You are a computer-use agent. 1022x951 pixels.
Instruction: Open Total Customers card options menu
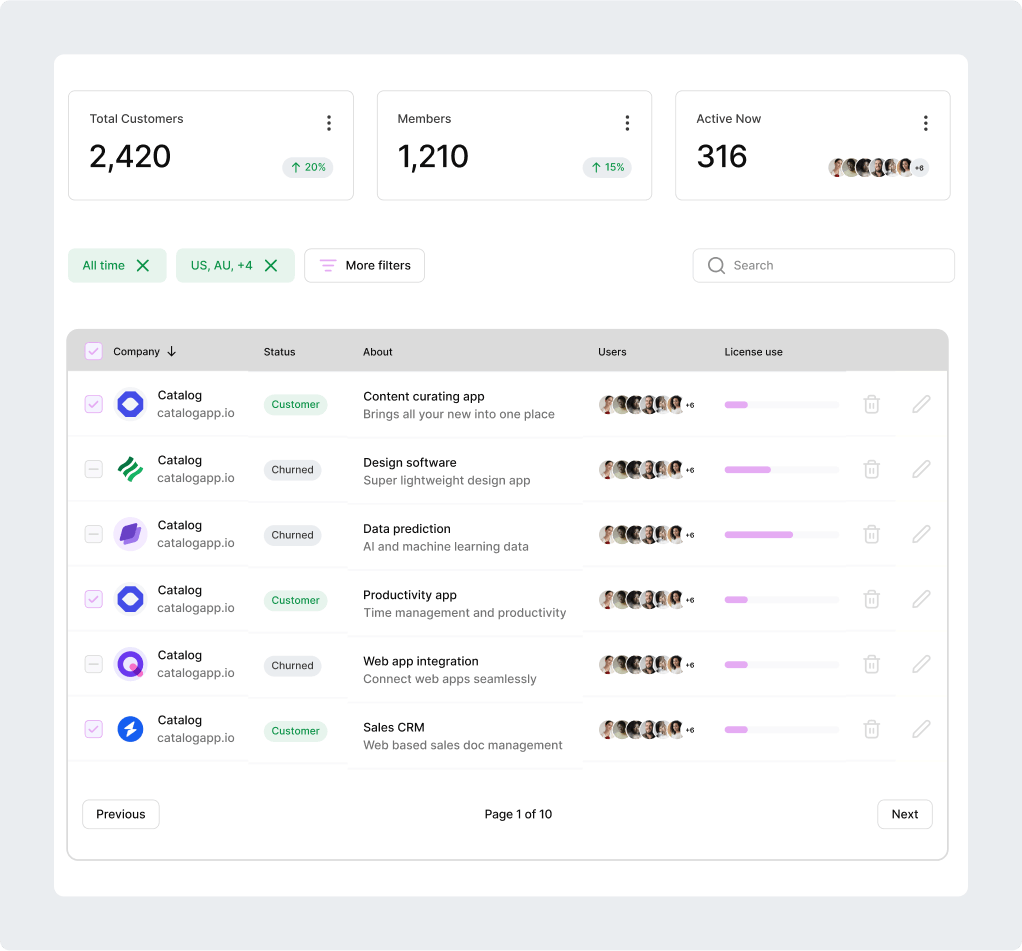pyautogui.click(x=328, y=123)
